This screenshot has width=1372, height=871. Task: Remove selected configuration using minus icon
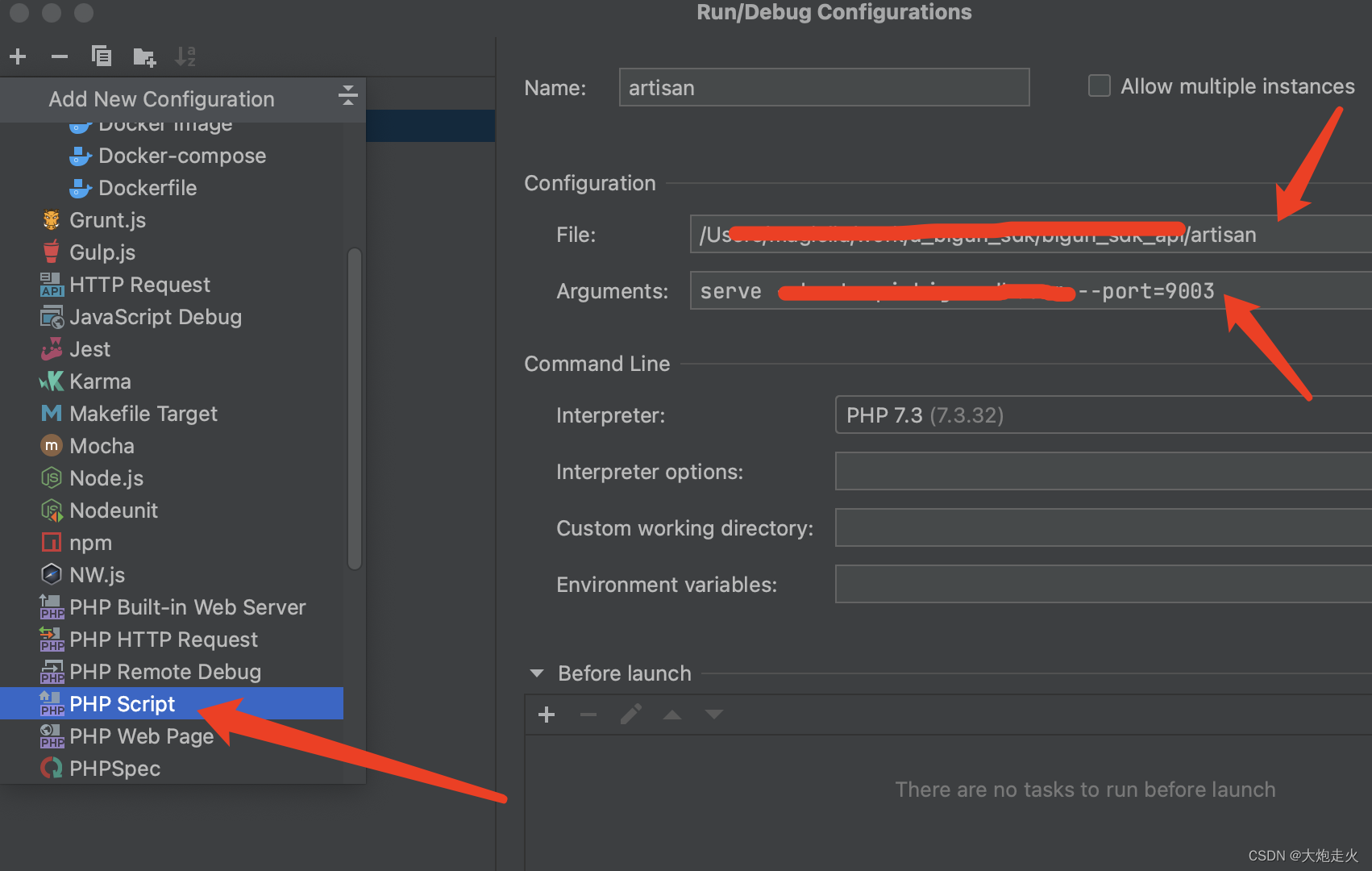coord(59,56)
